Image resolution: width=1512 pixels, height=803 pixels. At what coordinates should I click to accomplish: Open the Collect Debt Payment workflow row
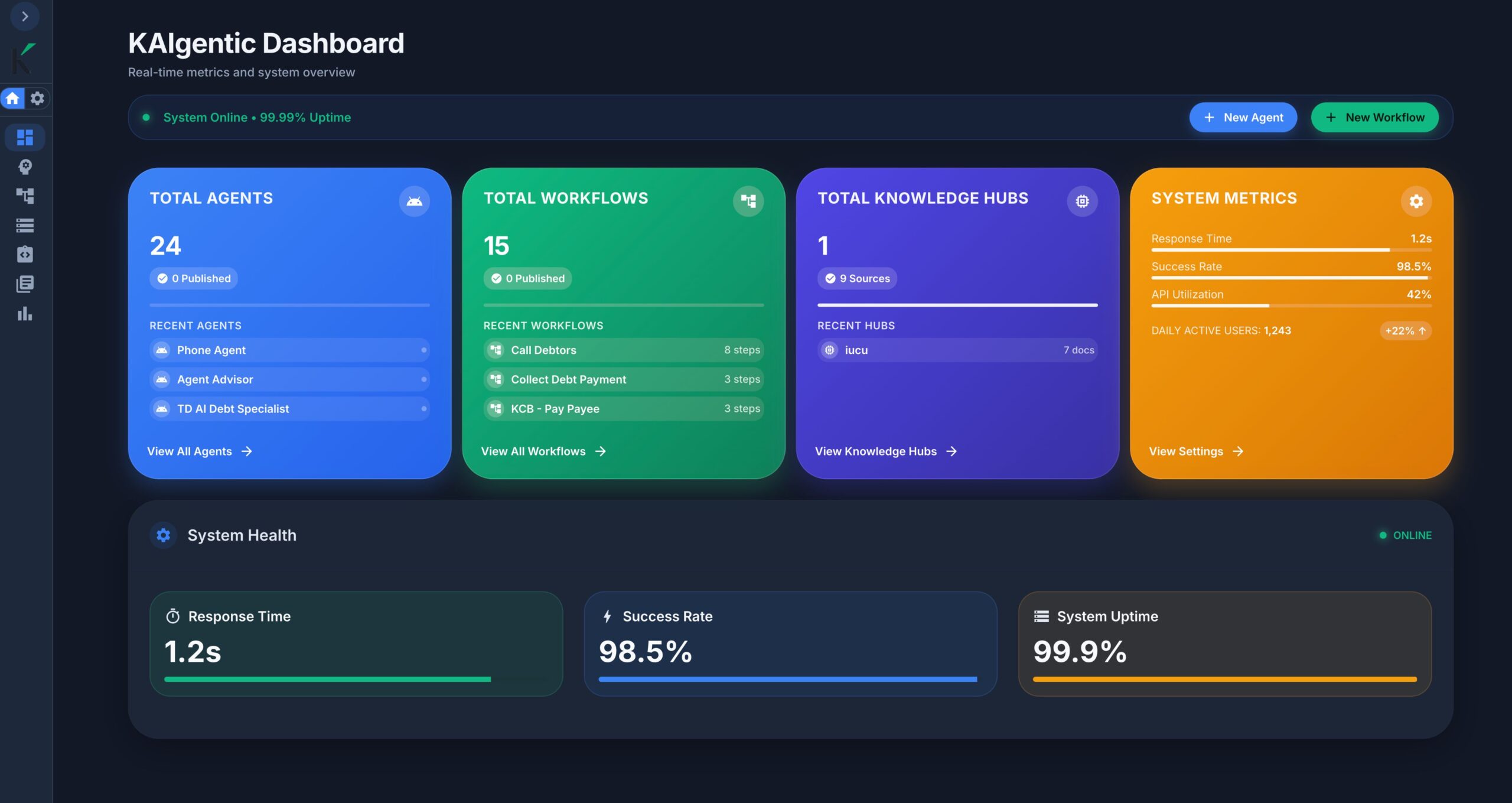click(x=624, y=379)
